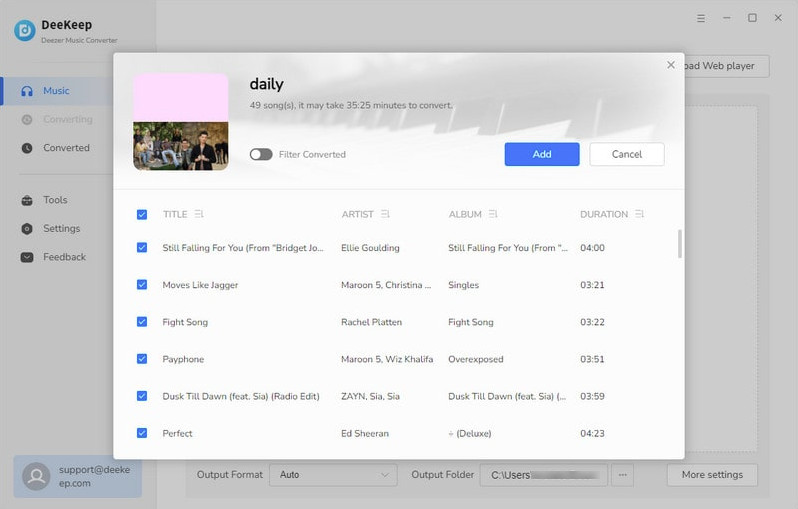Toggle the select-all checkbox in header
The width and height of the screenshot is (798, 509).
[142, 215]
